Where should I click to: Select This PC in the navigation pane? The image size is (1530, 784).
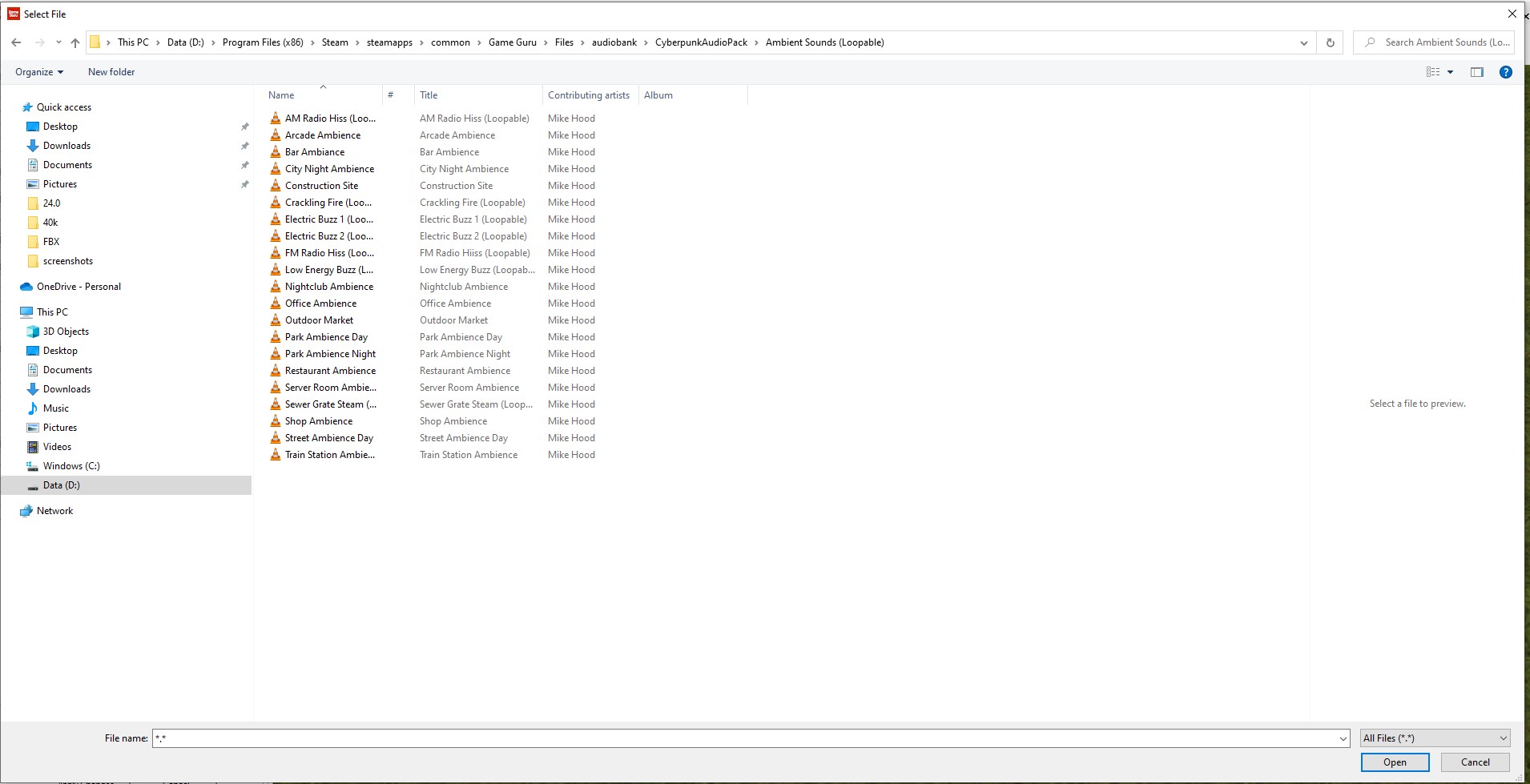pyautogui.click(x=52, y=312)
